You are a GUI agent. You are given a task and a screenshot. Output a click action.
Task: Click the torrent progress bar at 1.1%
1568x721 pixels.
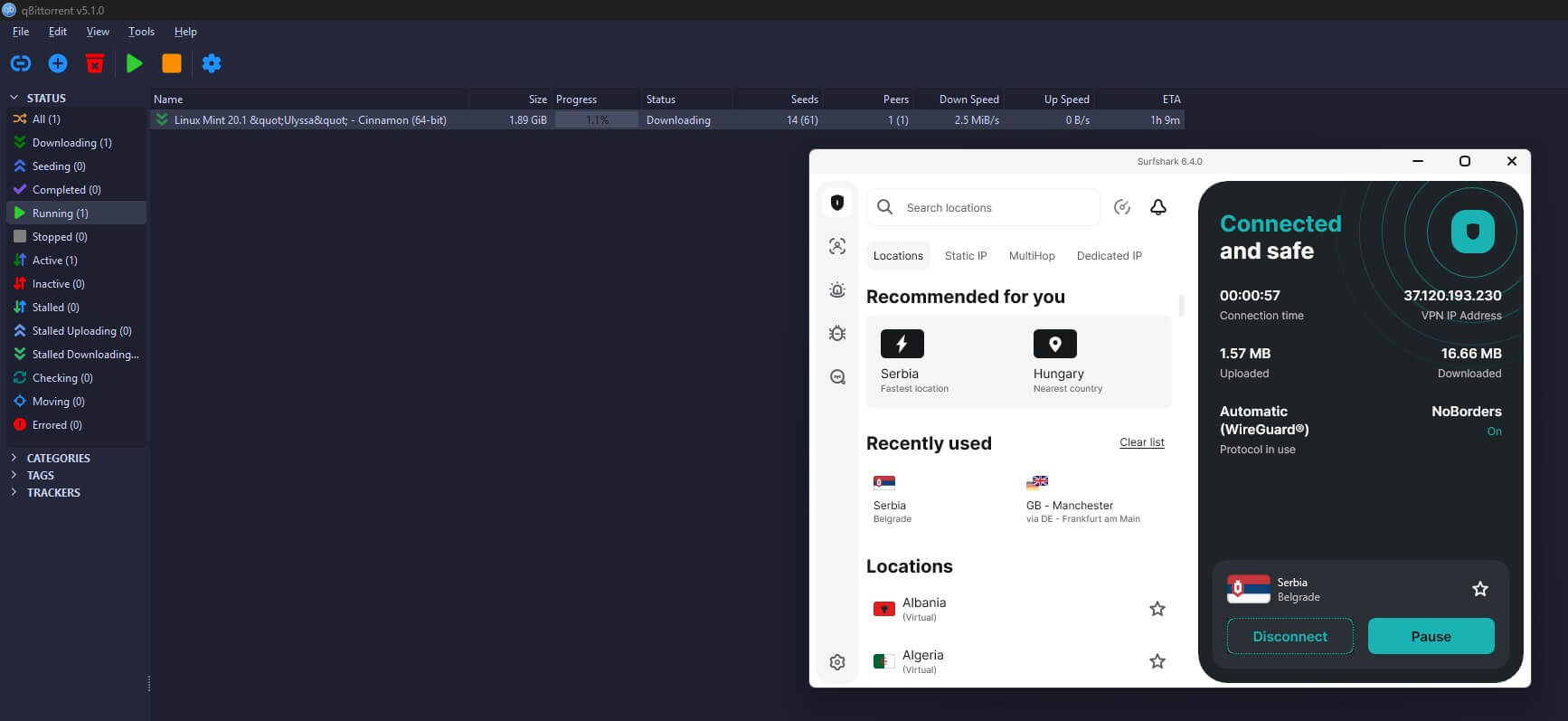click(597, 119)
